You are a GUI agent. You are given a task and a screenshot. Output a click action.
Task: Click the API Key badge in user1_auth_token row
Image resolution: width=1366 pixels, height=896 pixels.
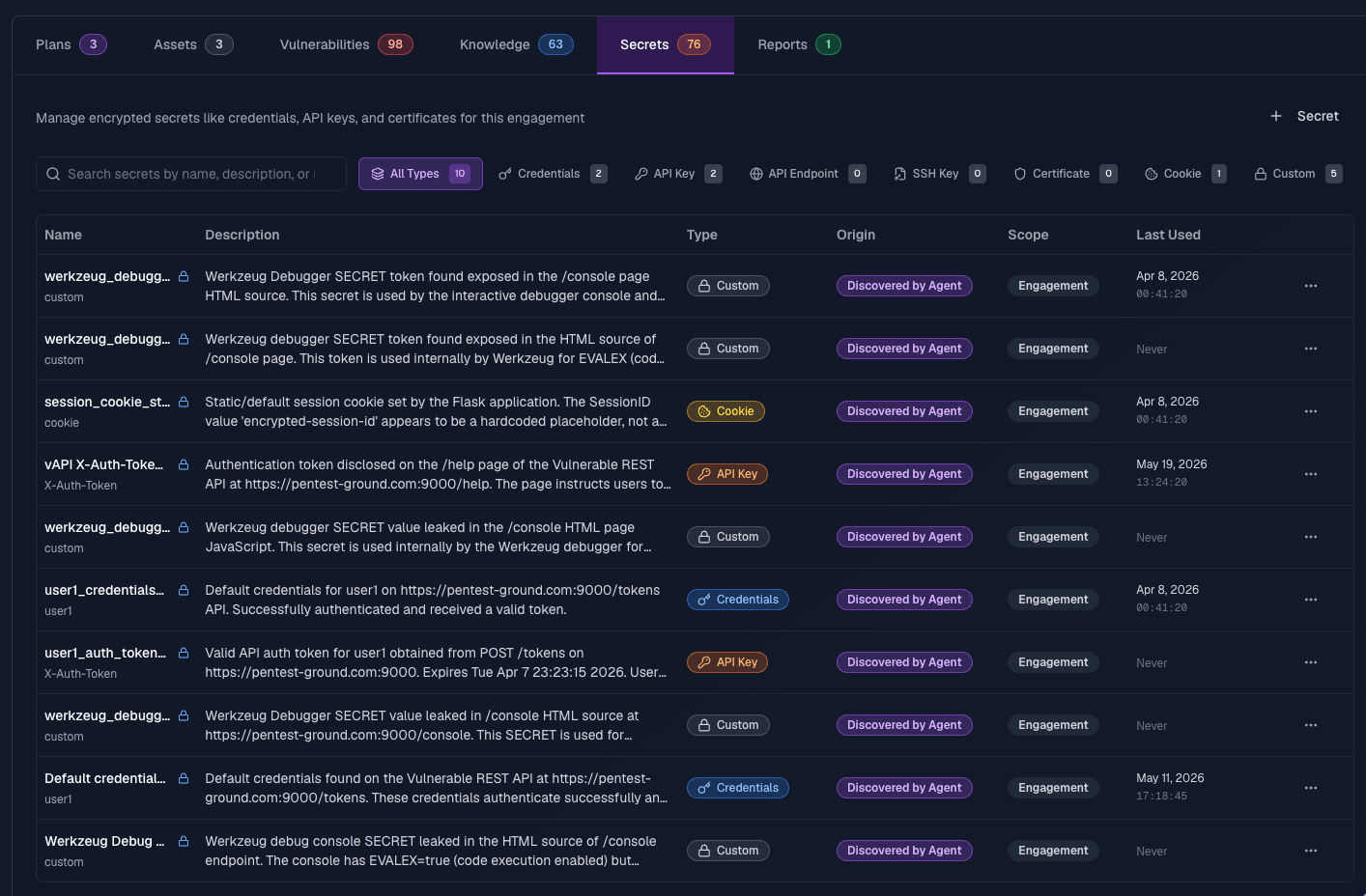(x=727, y=662)
